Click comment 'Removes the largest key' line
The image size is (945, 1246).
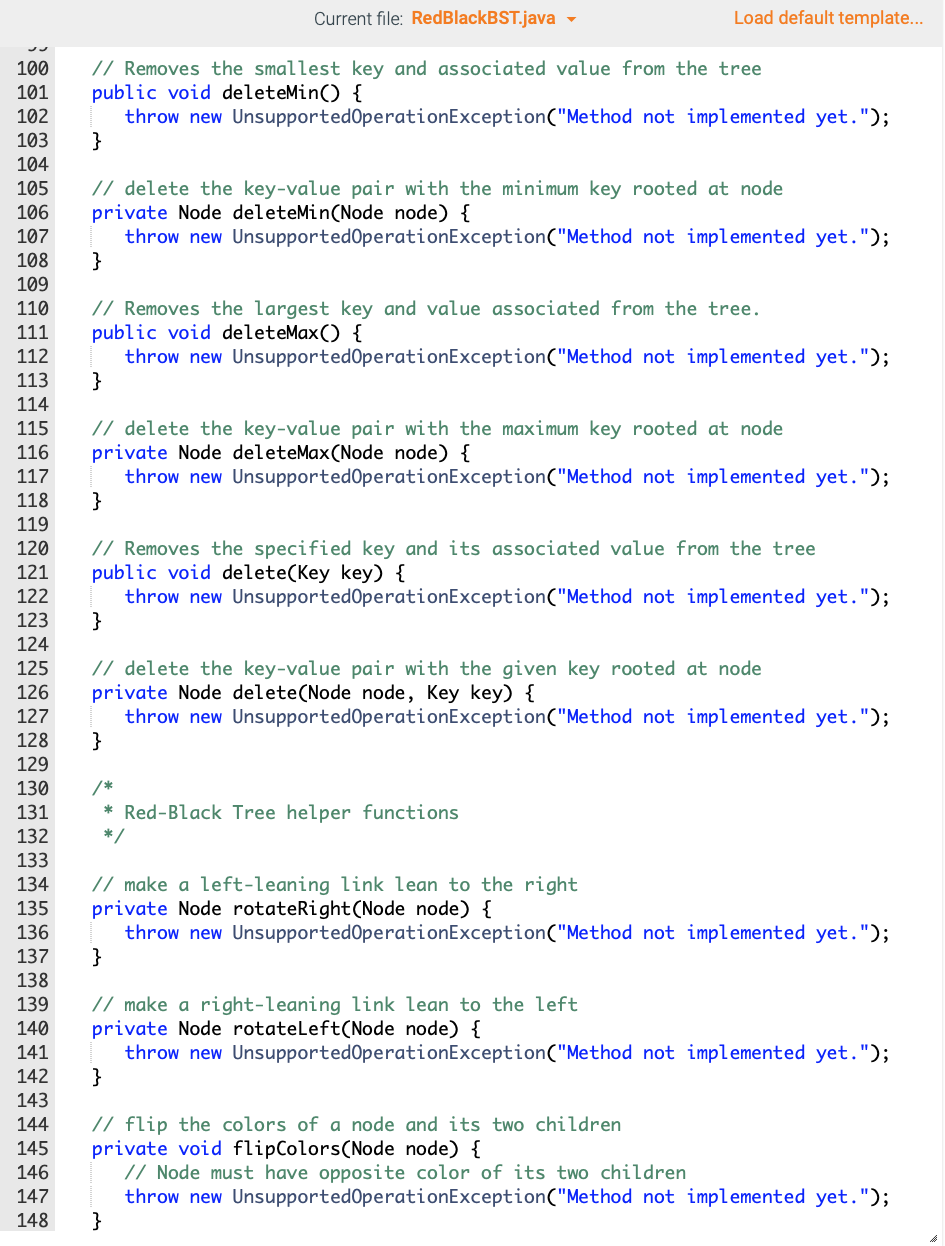point(426,309)
